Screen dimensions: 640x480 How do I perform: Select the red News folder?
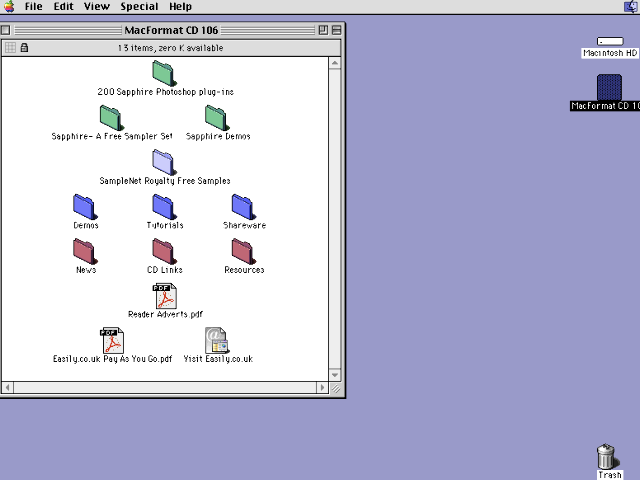[85, 251]
